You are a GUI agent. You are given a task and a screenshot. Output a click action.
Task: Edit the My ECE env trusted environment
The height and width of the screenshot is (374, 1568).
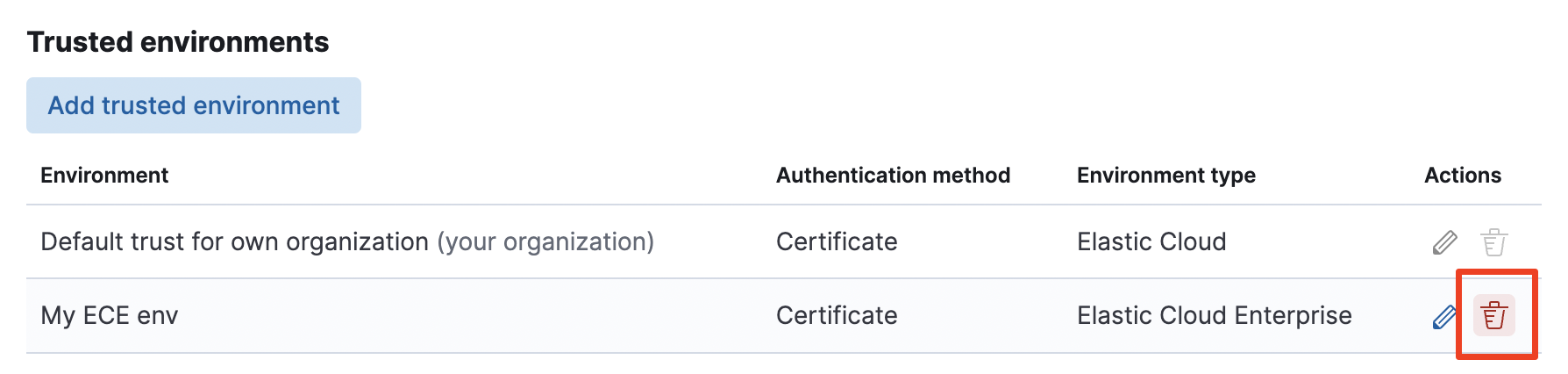[1444, 316]
